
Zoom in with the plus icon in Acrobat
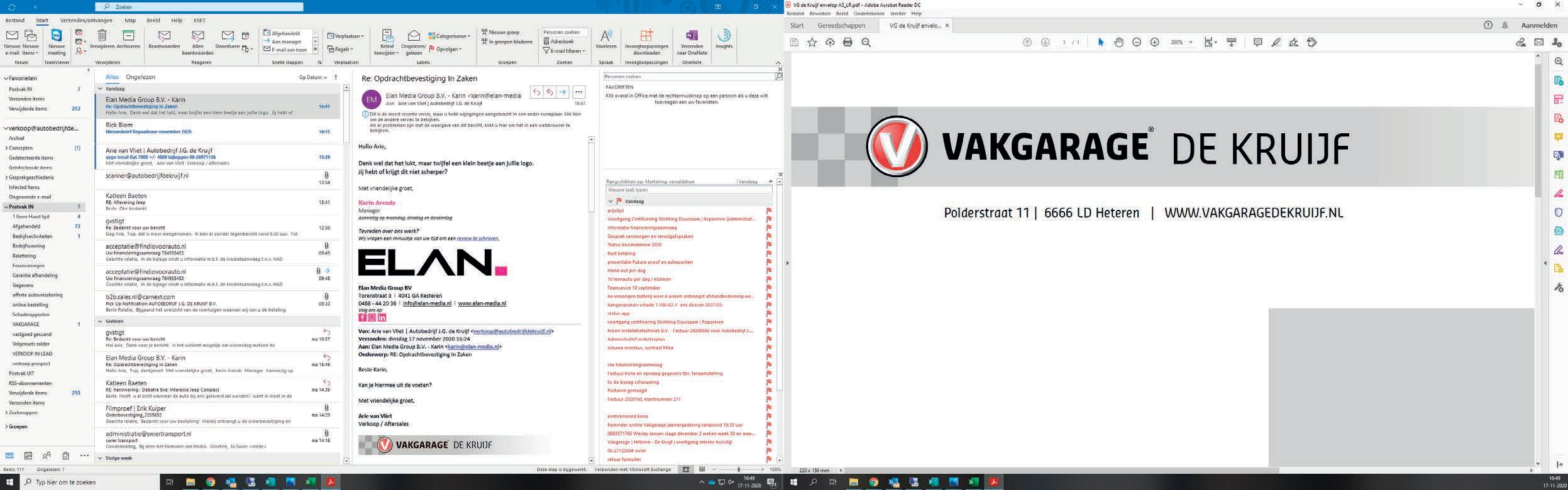(x=1155, y=42)
